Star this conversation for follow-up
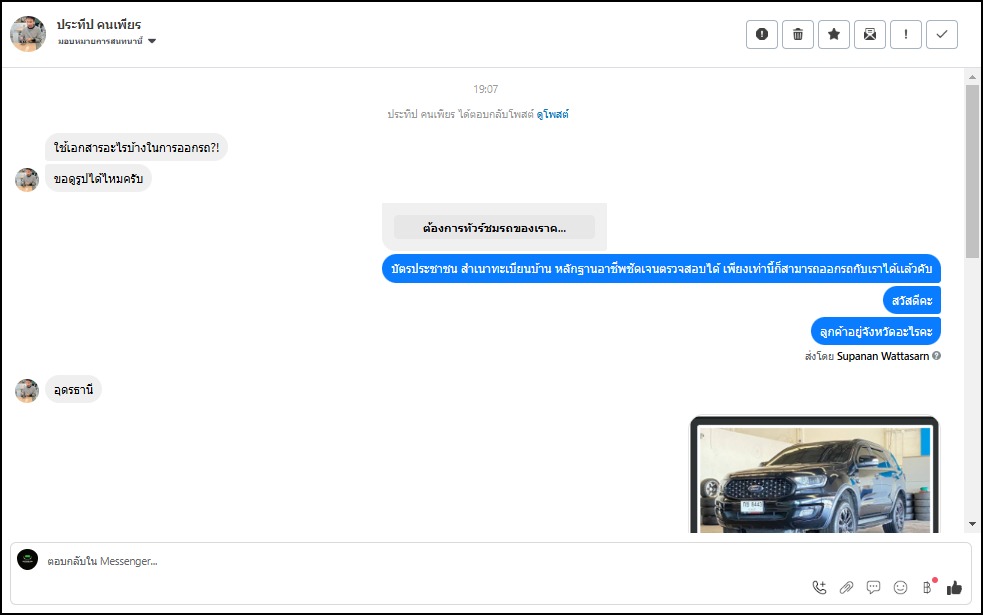The width and height of the screenshot is (983, 615). tap(834, 34)
